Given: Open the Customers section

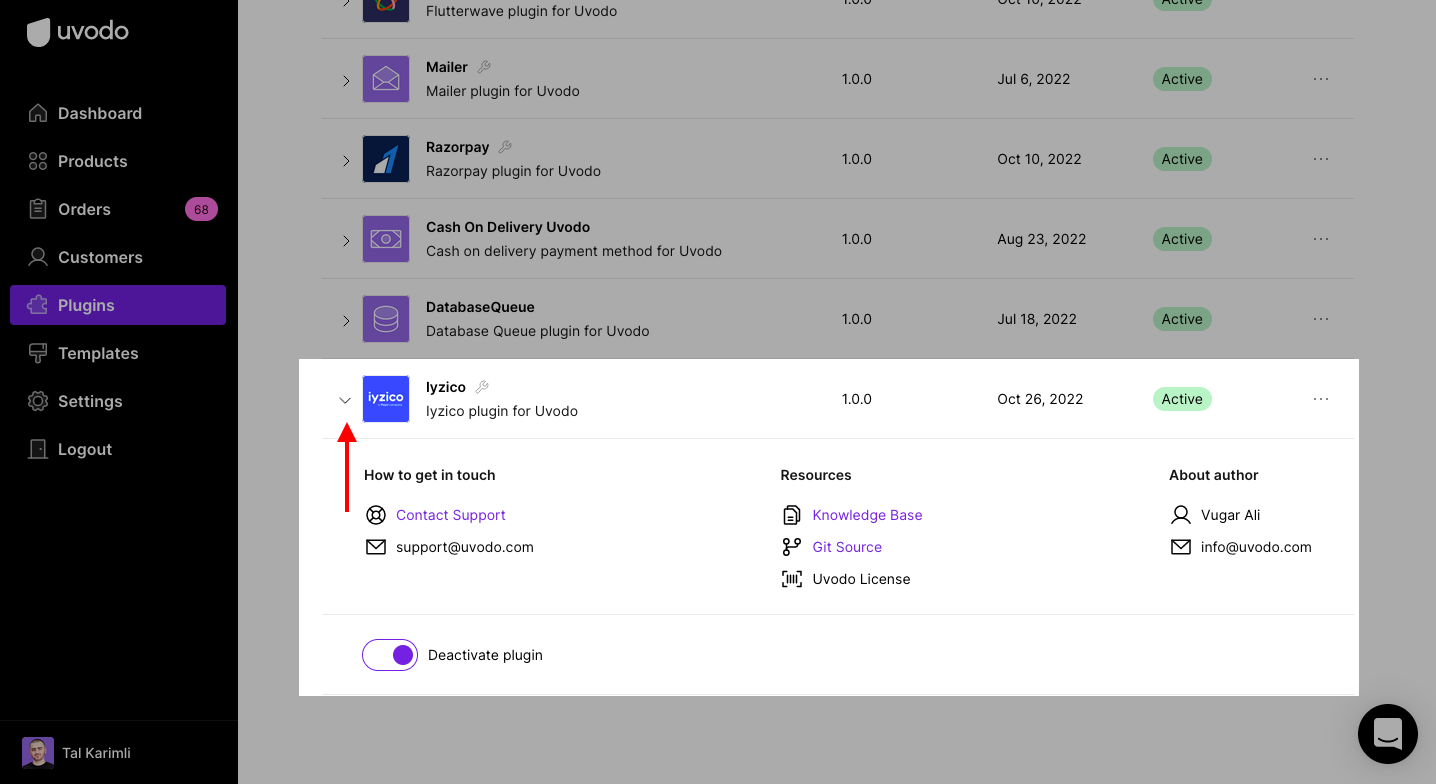Looking at the screenshot, I should click(x=118, y=257).
